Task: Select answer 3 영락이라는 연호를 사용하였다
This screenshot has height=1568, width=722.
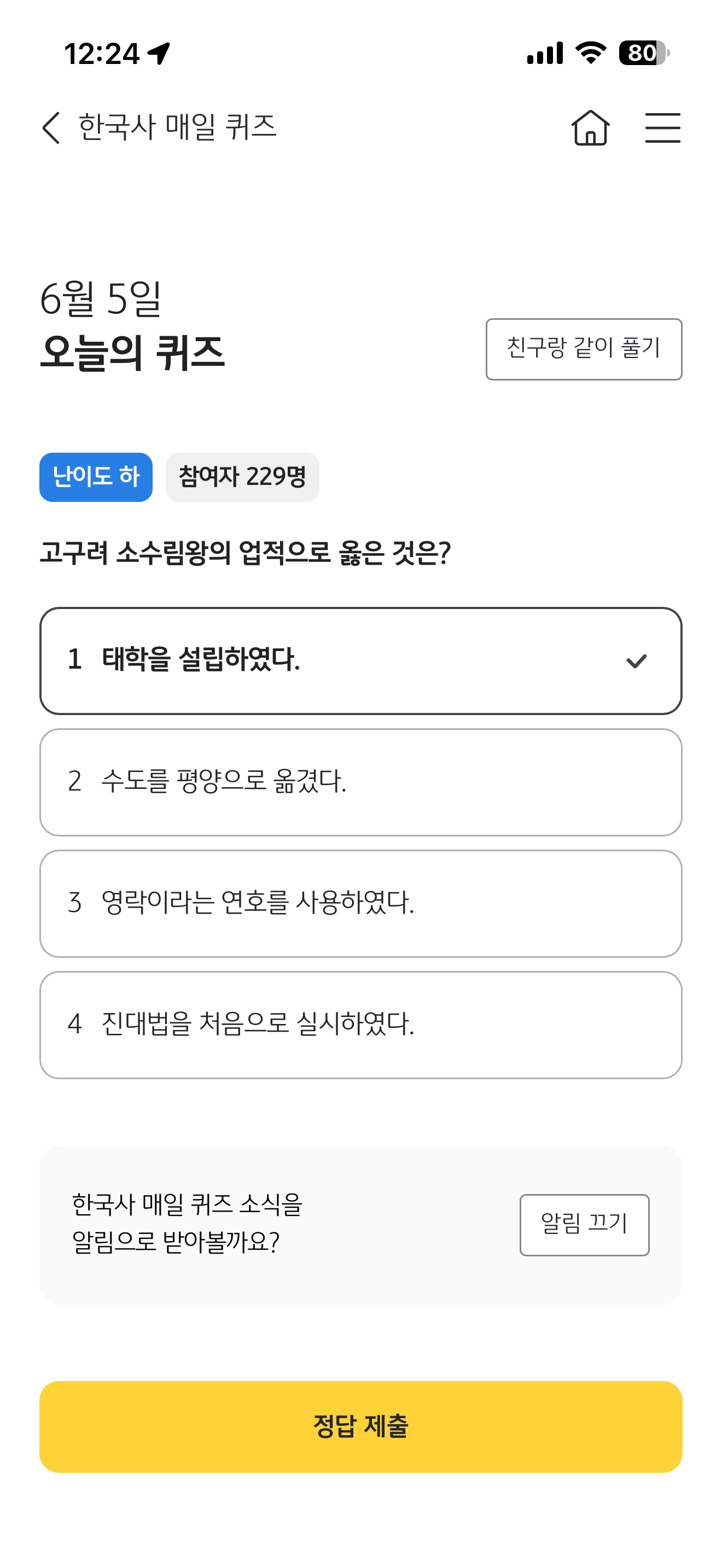Action: tap(361, 904)
